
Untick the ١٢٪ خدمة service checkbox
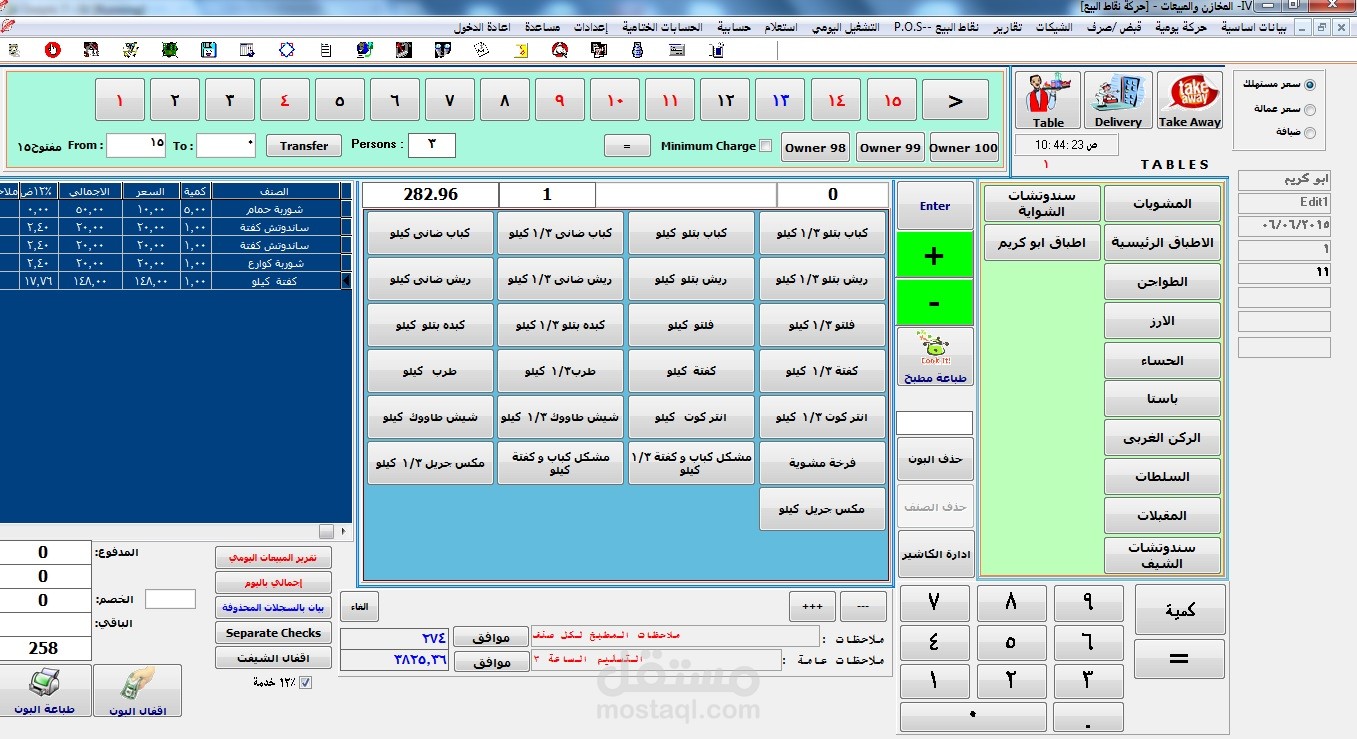coord(306,683)
